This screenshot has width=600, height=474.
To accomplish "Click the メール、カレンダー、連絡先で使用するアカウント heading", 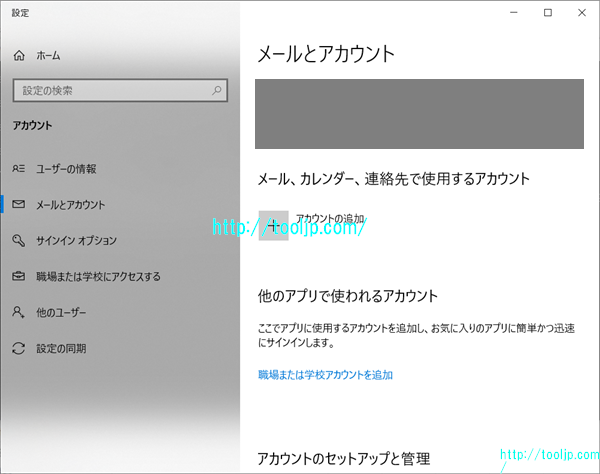I will pos(393,179).
